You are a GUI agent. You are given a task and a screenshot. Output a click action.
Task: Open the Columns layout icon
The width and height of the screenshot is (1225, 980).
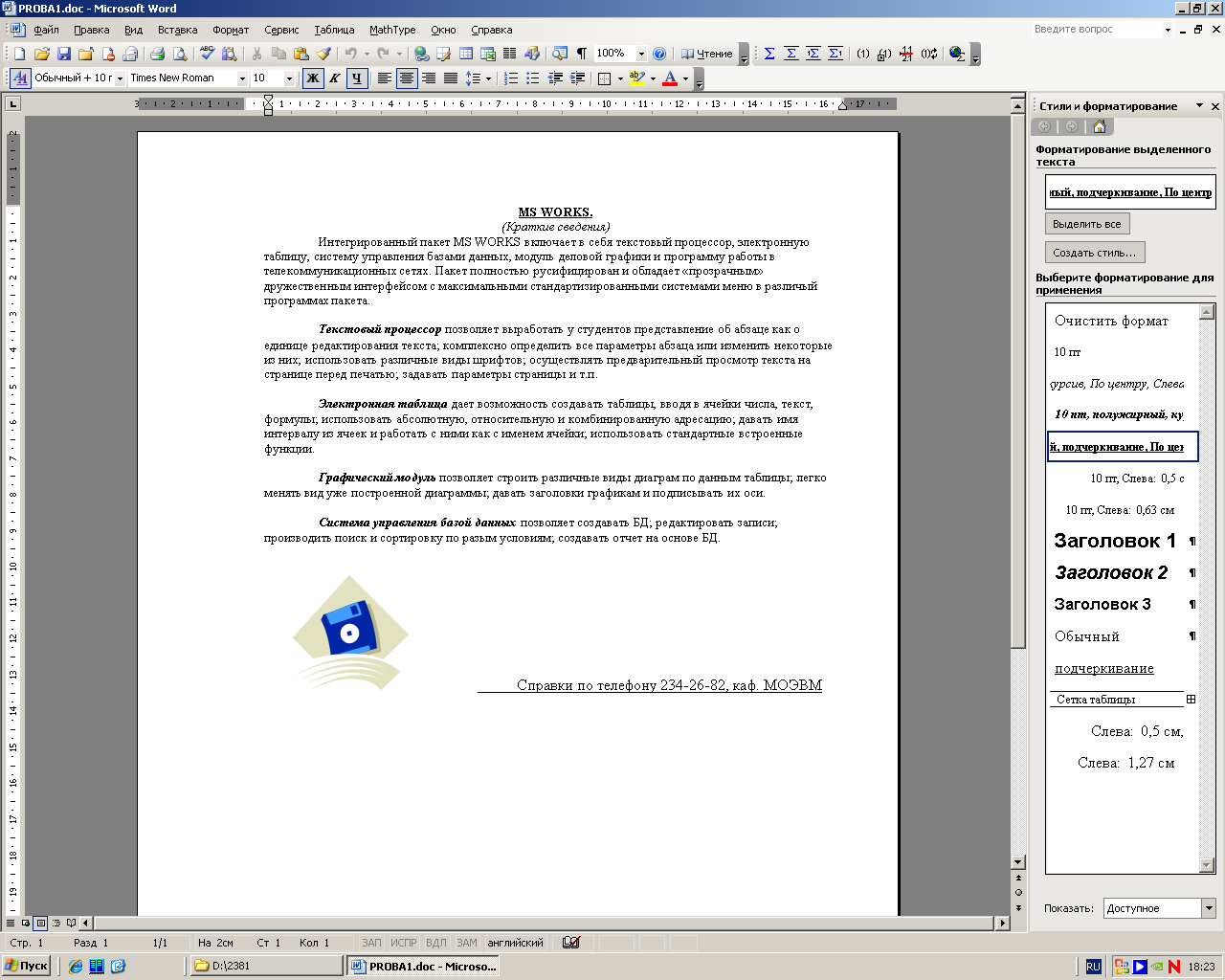(x=510, y=54)
